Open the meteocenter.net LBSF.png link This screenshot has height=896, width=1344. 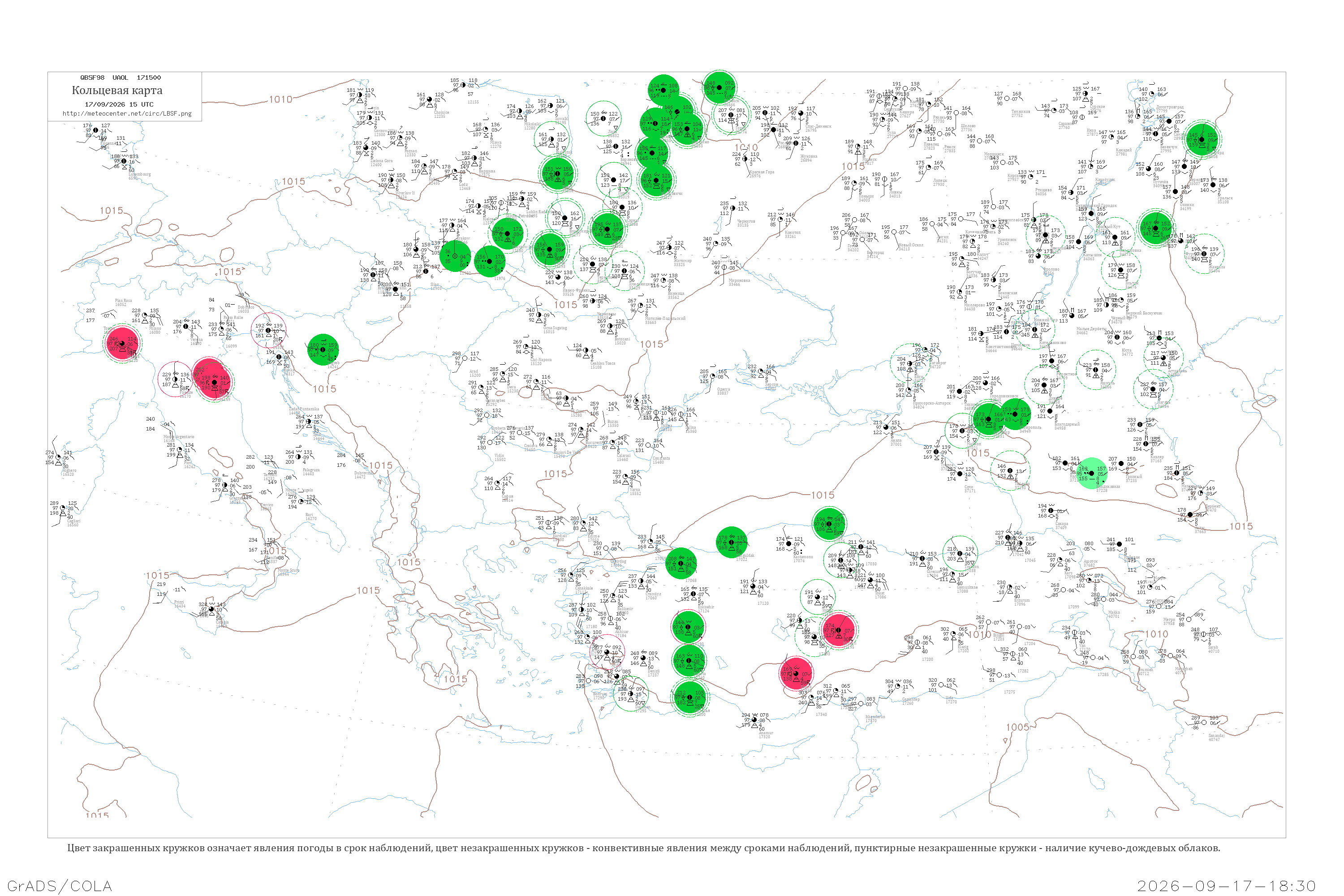click(127, 114)
